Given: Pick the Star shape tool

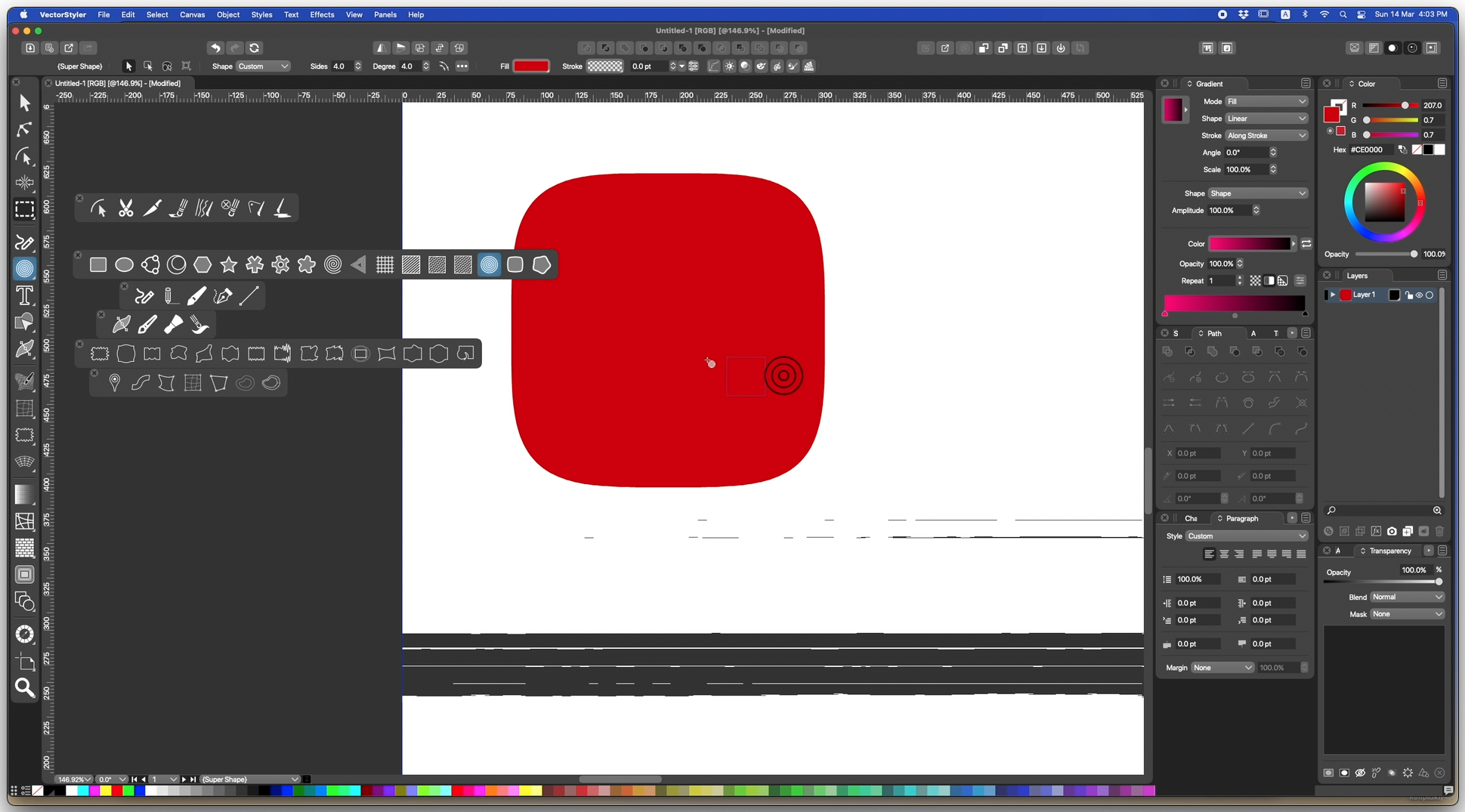Looking at the screenshot, I should [228, 265].
